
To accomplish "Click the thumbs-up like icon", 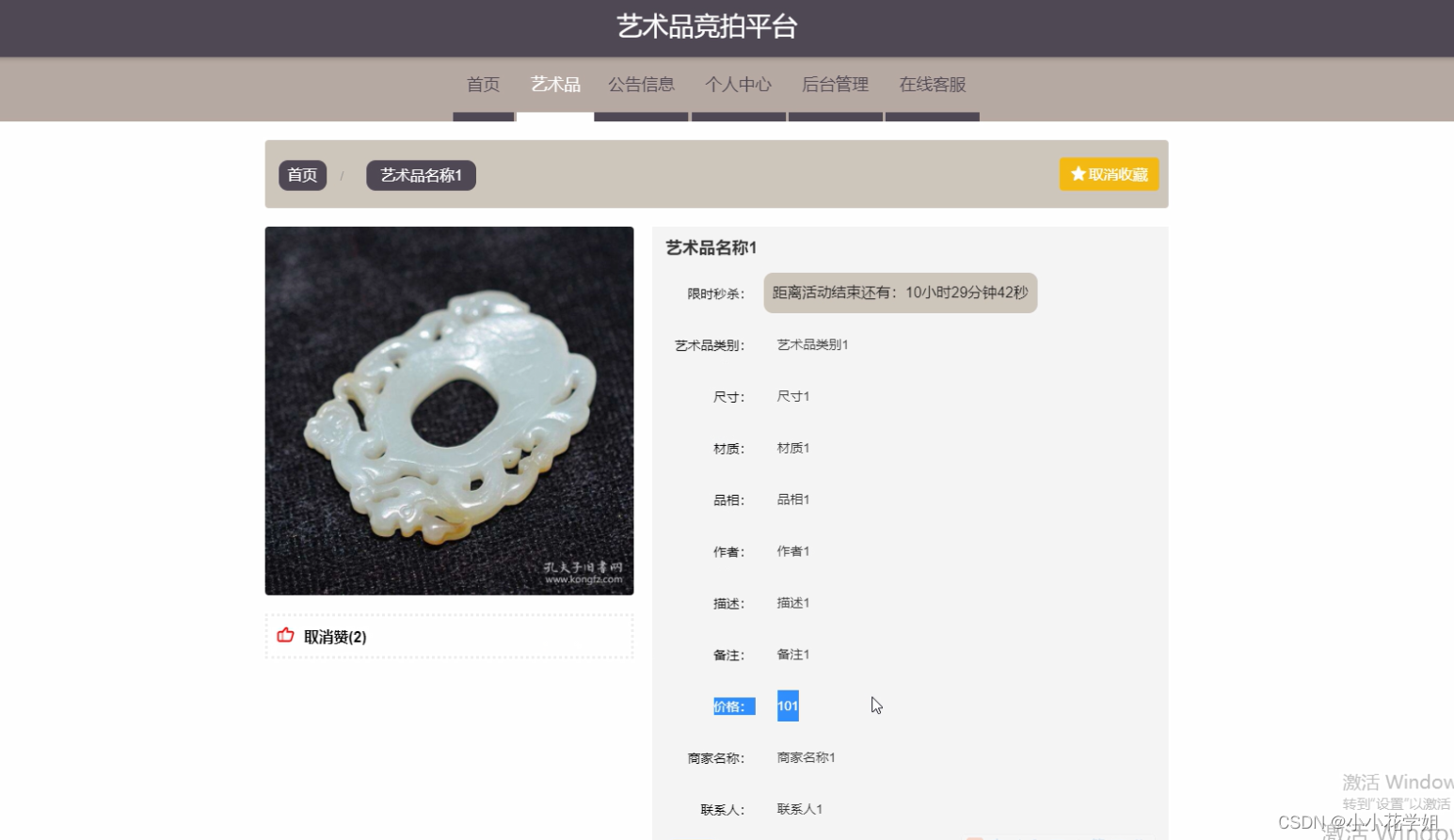I will (x=285, y=636).
